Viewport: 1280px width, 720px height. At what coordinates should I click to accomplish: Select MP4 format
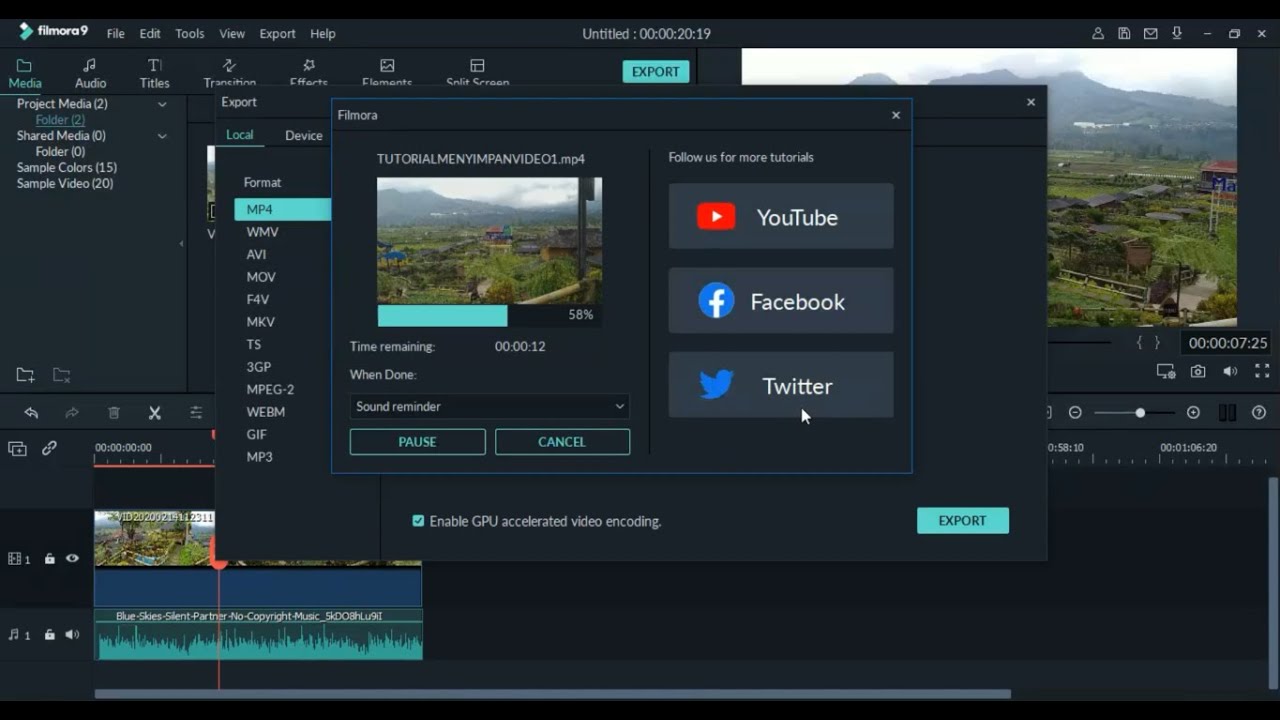click(x=283, y=209)
